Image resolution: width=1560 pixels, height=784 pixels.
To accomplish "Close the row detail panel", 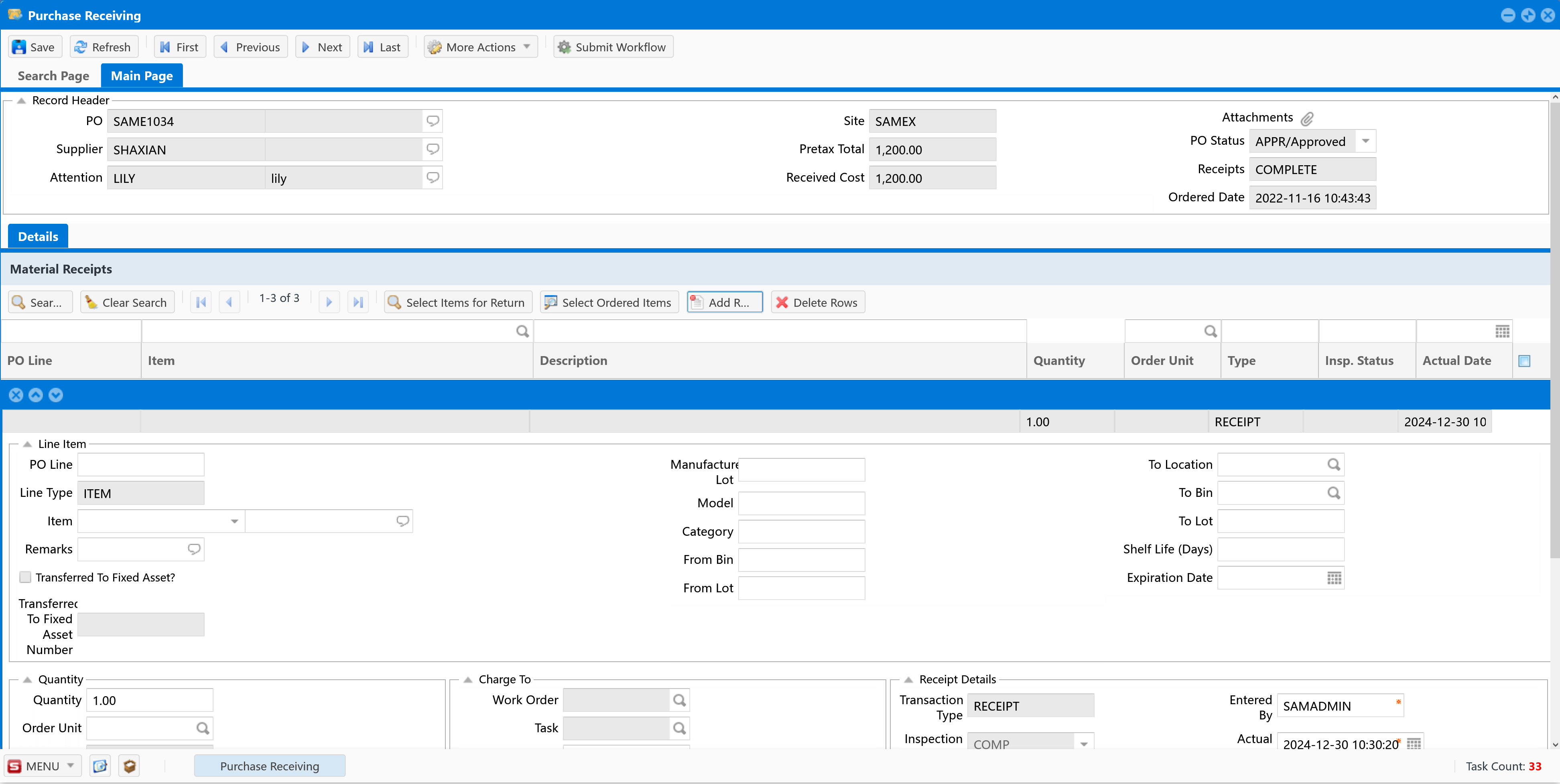I will pos(16,395).
